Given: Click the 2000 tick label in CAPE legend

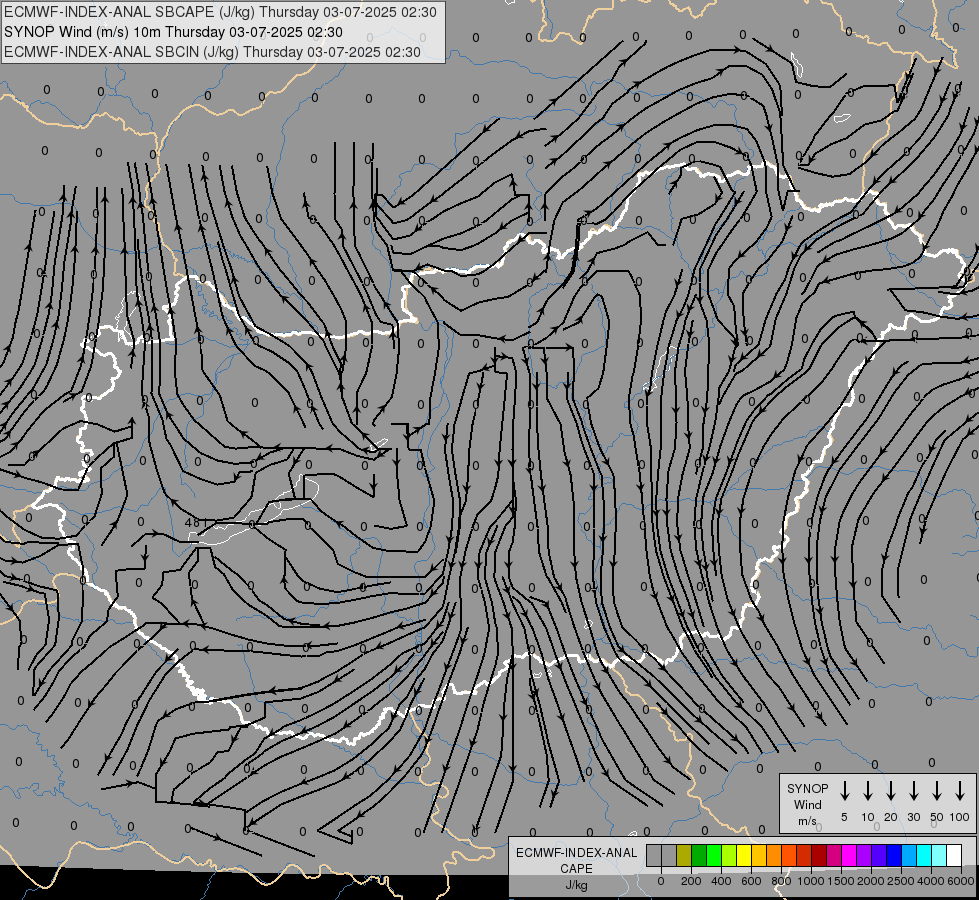Looking at the screenshot, I should [x=871, y=881].
